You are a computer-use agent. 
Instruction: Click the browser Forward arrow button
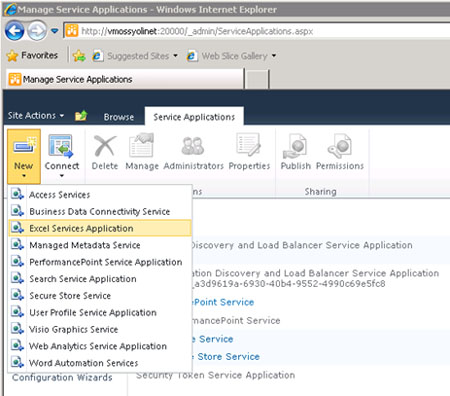click(37, 31)
